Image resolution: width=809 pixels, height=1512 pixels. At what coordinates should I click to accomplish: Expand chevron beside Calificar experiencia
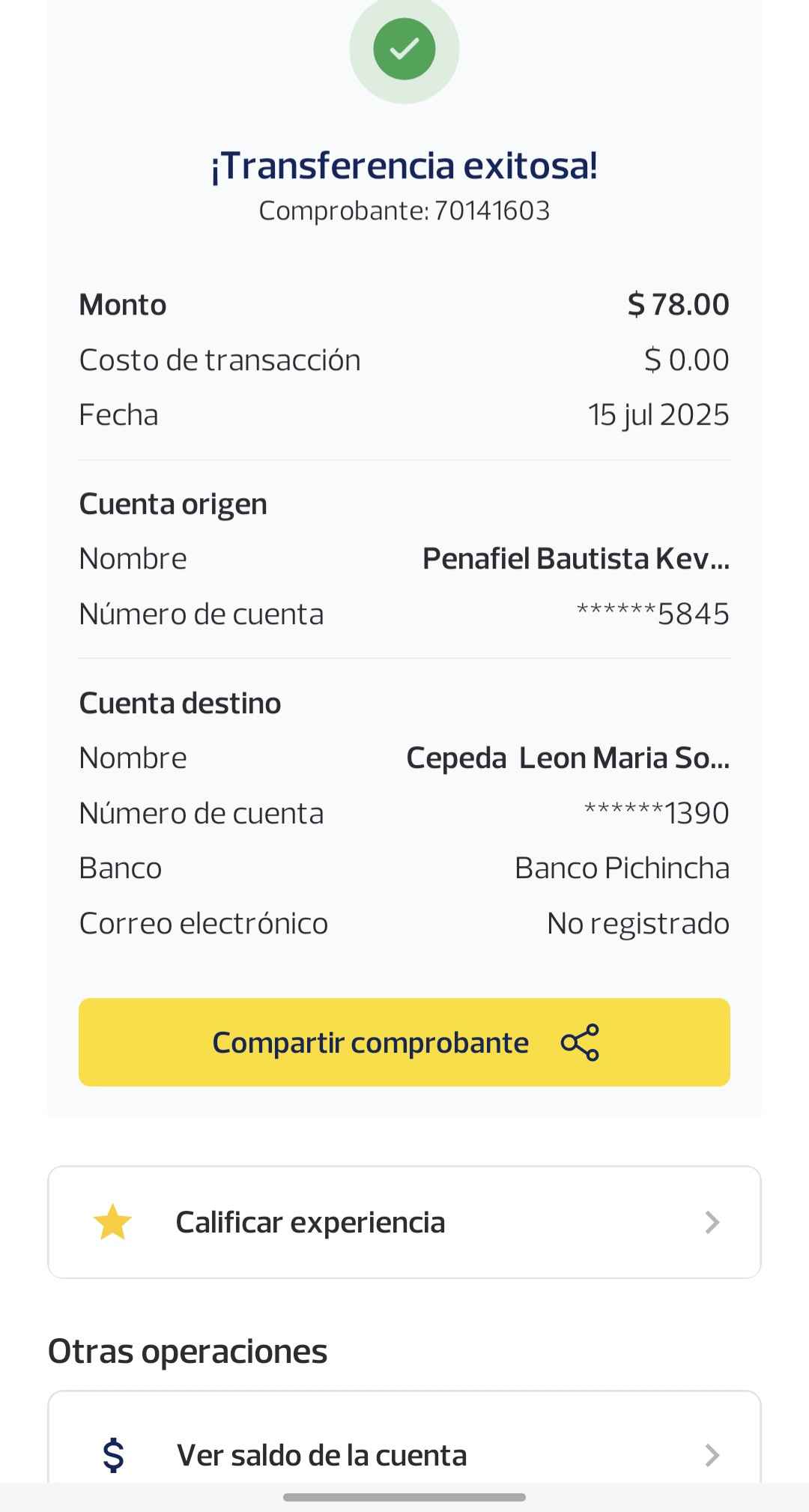click(712, 1222)
